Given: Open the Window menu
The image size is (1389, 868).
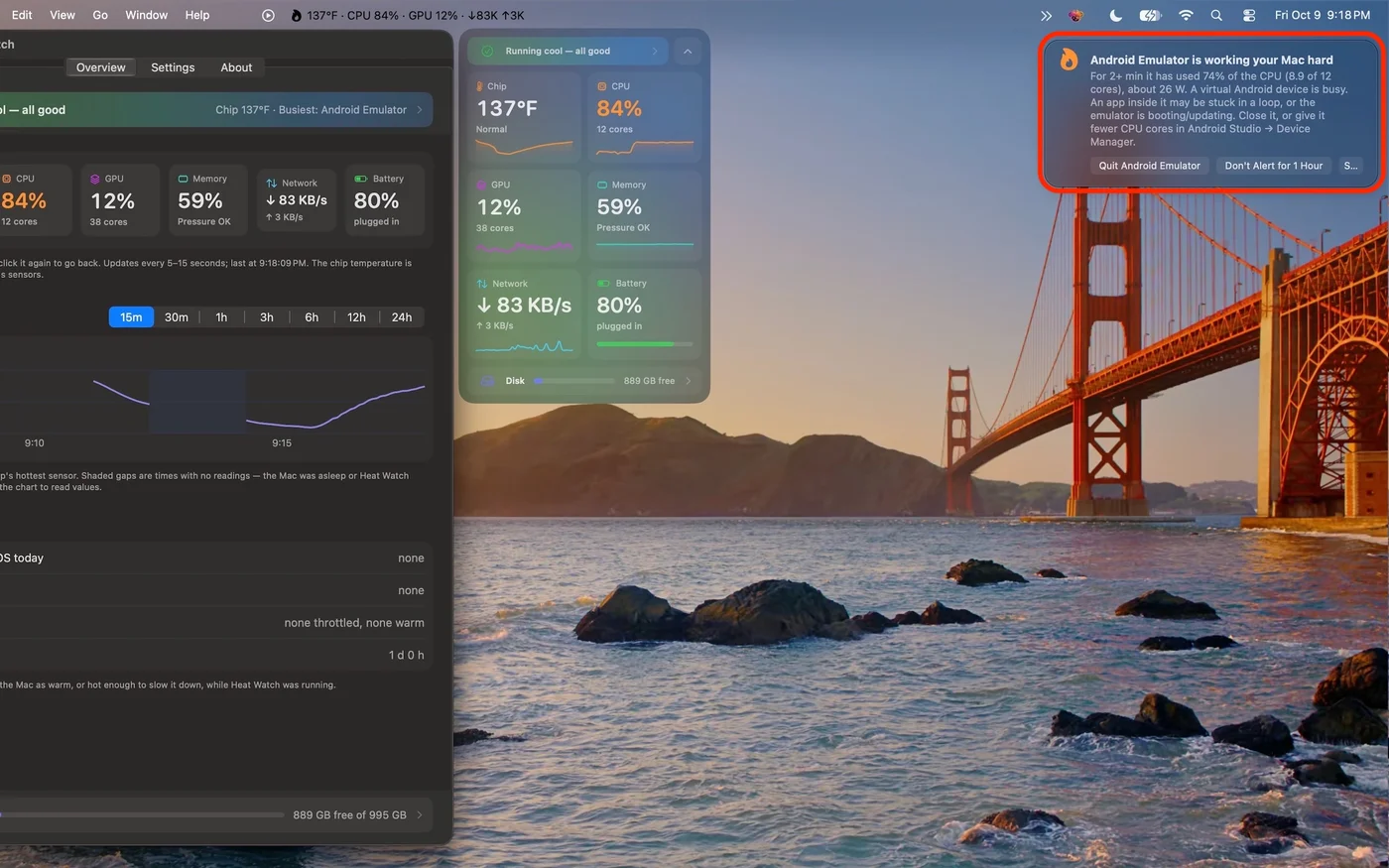Looking at the screenshot, I should coord(147,15).
